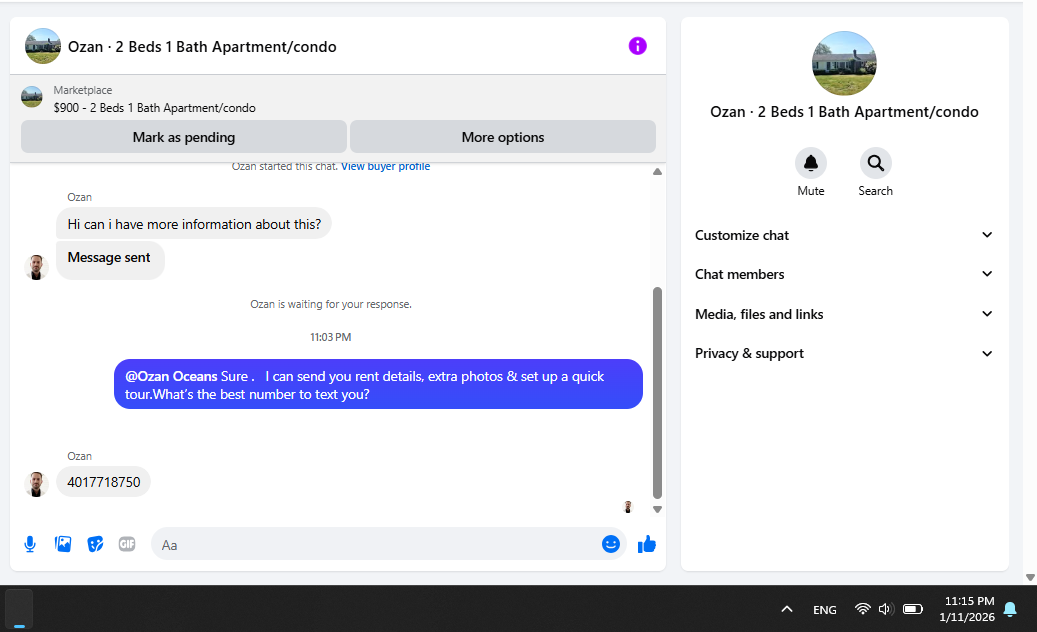Show hidden system tray icons chevron
Viewport: 1037px width, 632px height.
tap(787, 609)
